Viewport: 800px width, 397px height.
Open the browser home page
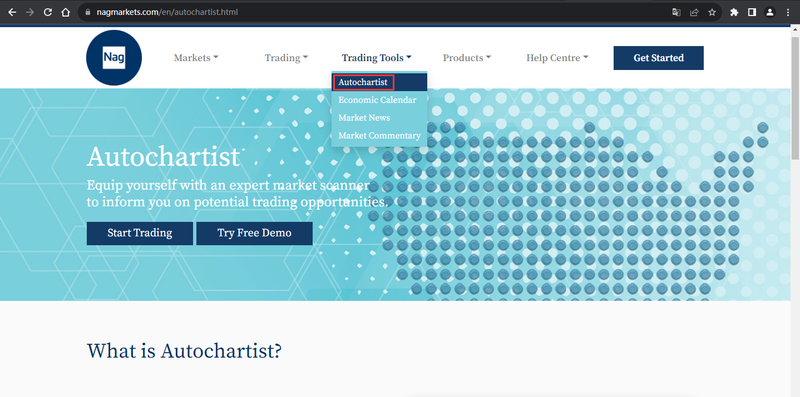point(65,12)
